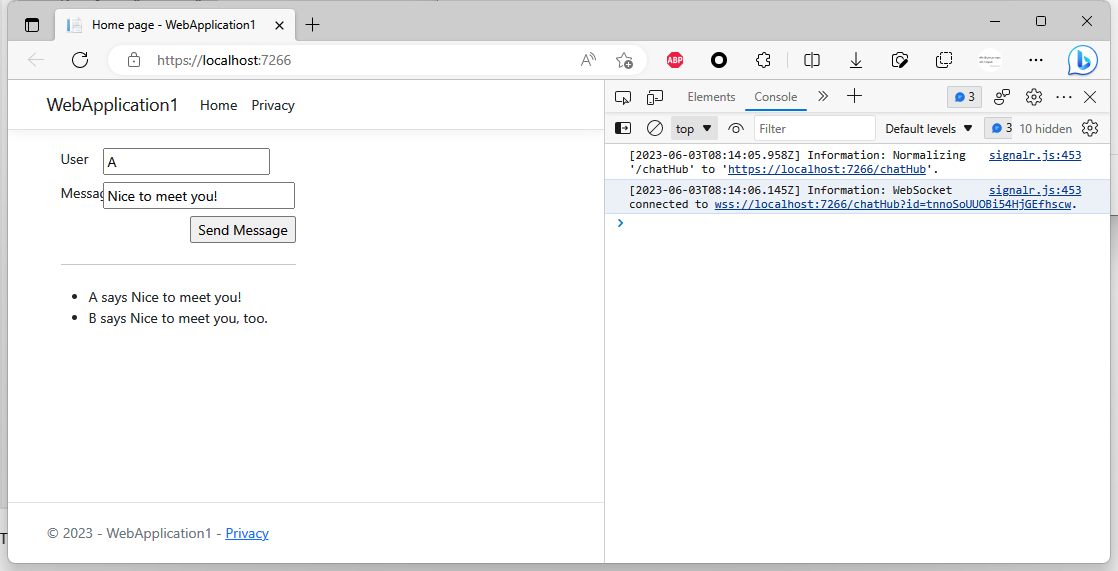Close the Home page browser tab
The image size is (1118, 571).
(x=280, y=25)
